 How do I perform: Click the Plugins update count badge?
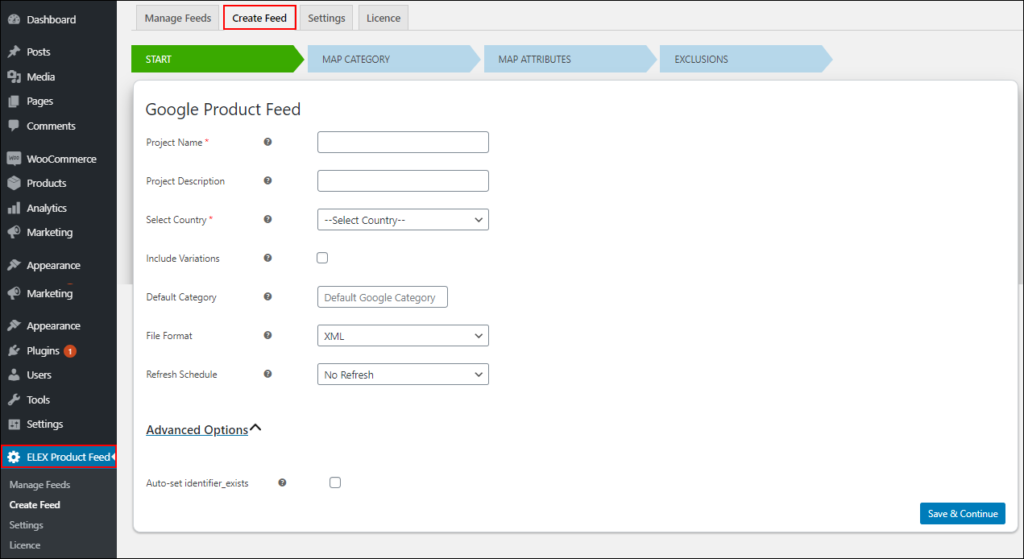coord(70,351)
